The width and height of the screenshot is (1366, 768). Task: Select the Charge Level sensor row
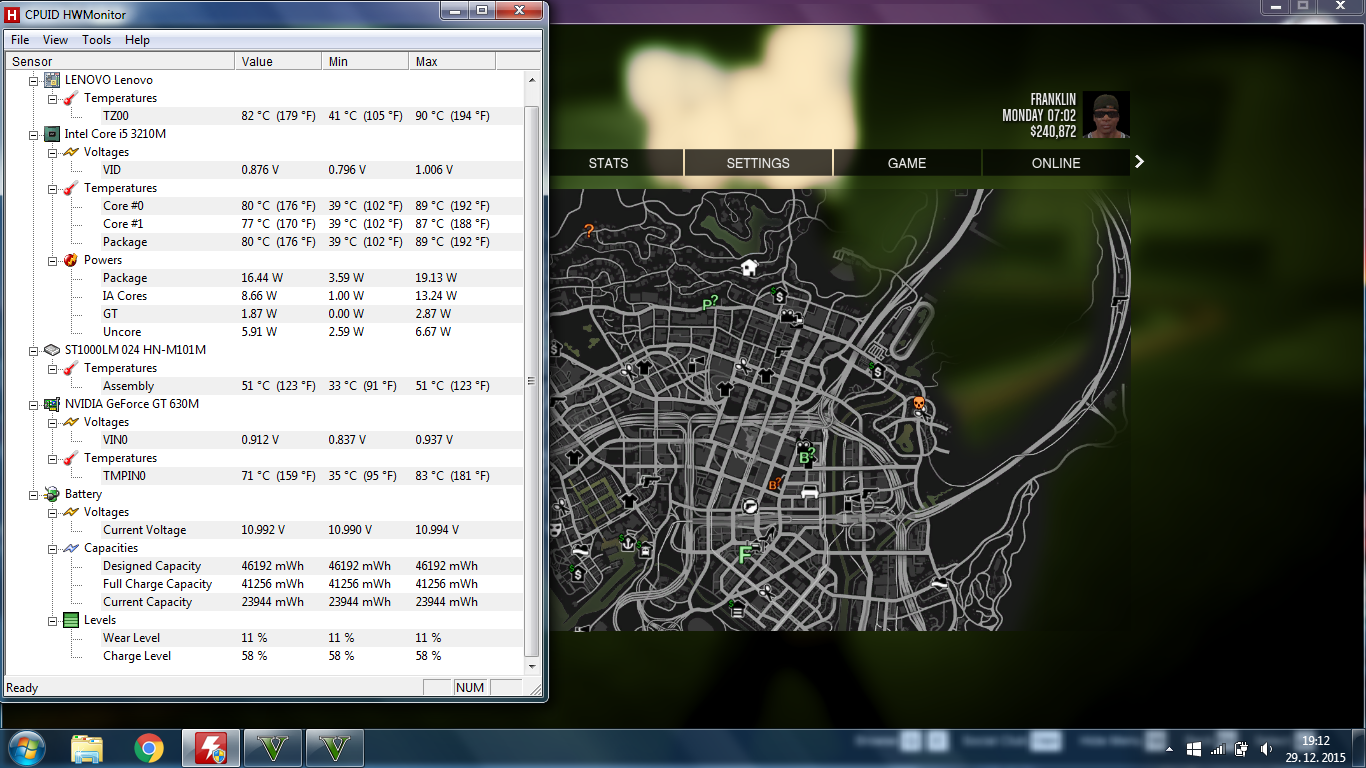click(137, 656)
